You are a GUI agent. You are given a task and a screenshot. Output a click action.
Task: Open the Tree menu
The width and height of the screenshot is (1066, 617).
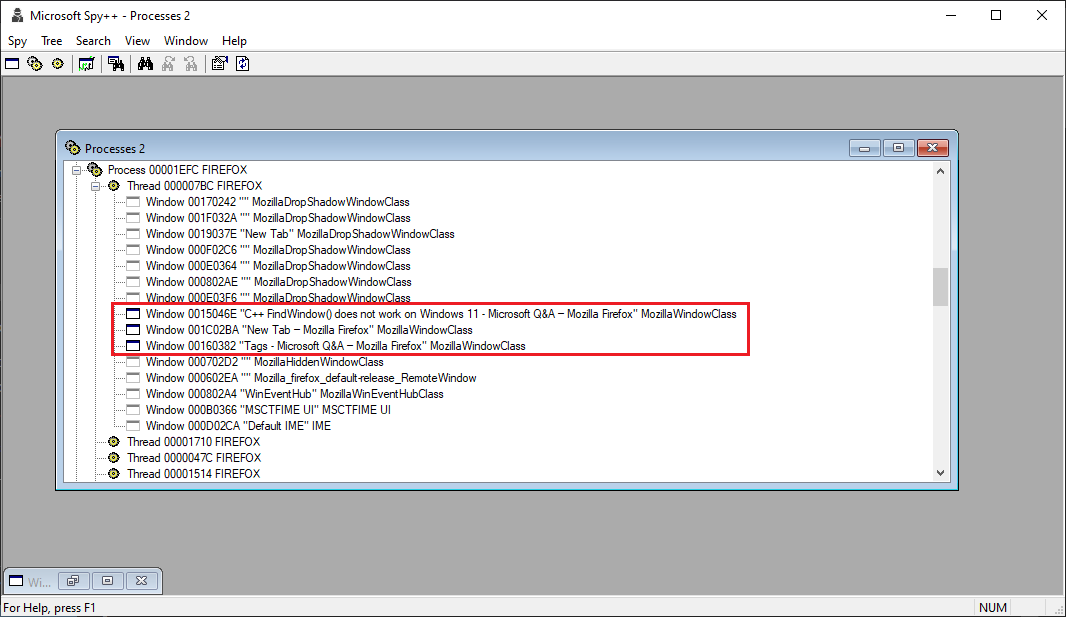click(51, 41)
